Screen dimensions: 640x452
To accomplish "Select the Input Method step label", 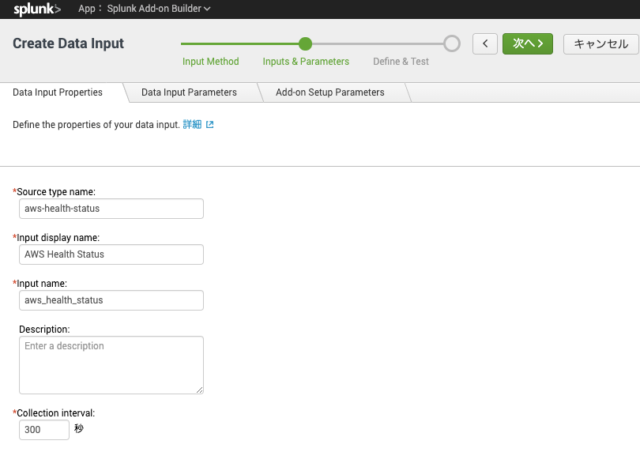I will click(211, 61).
